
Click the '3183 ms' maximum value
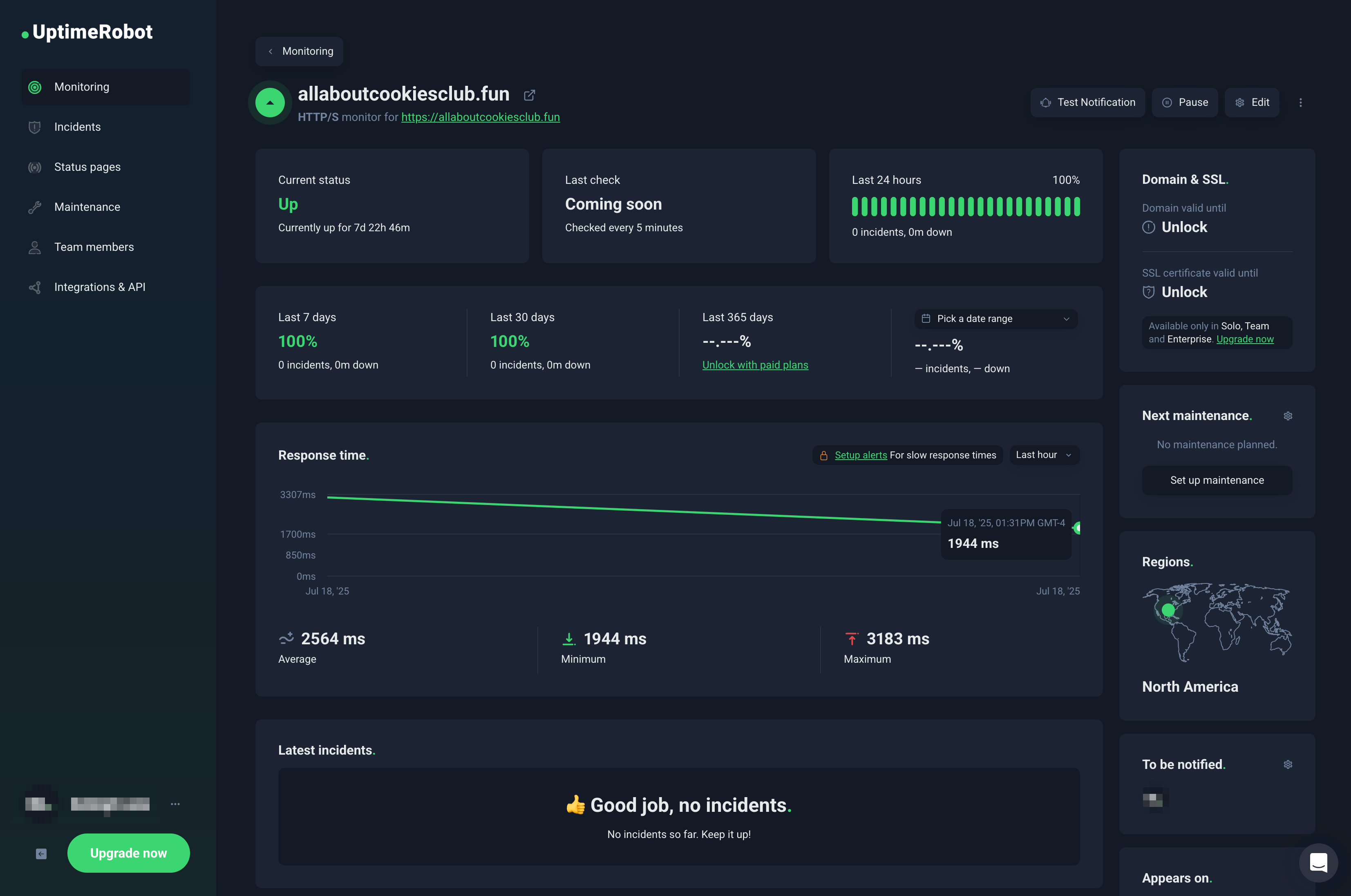897,638
